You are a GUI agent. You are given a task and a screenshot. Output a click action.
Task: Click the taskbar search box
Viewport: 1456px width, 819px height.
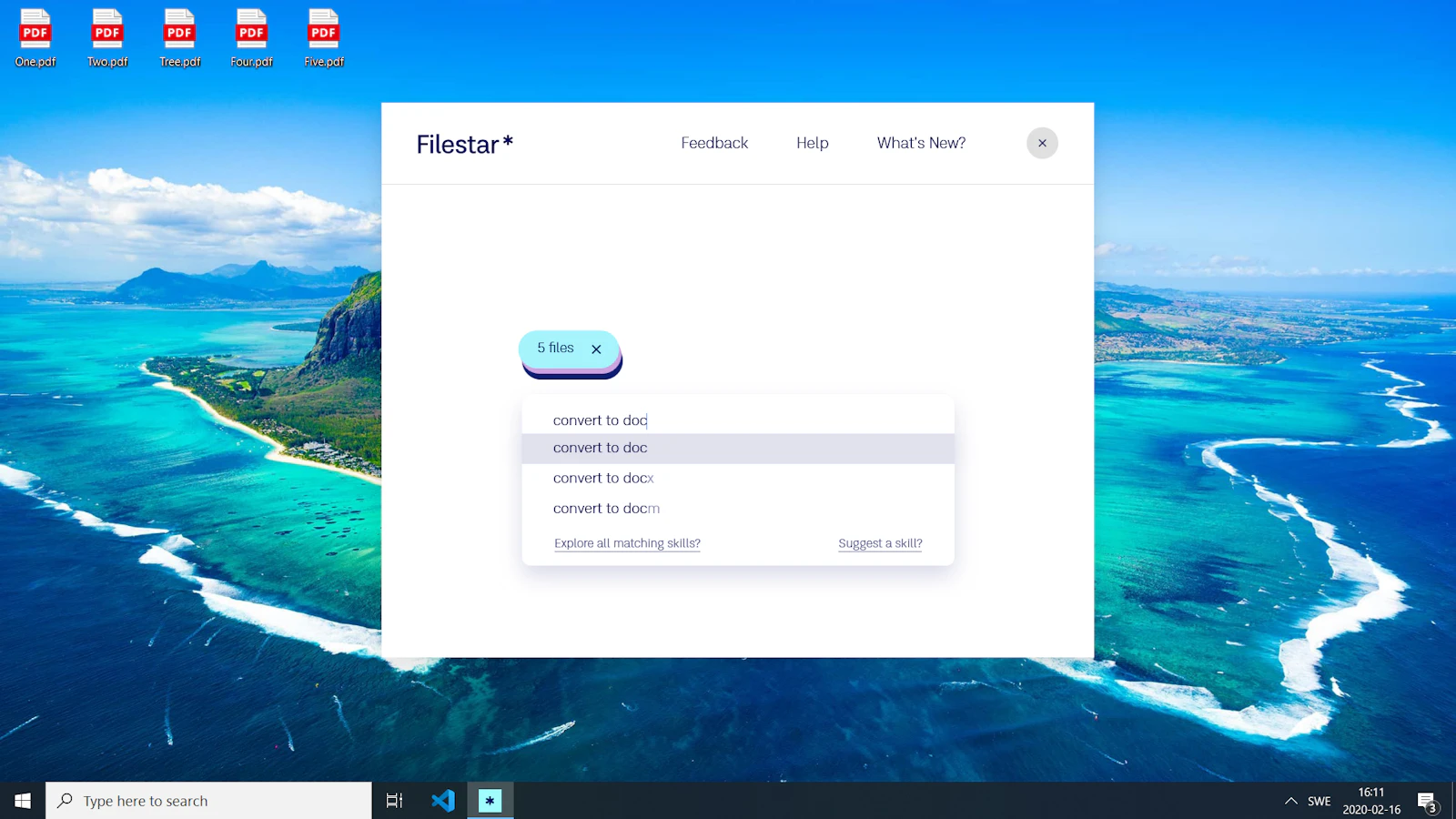(208, 801)
